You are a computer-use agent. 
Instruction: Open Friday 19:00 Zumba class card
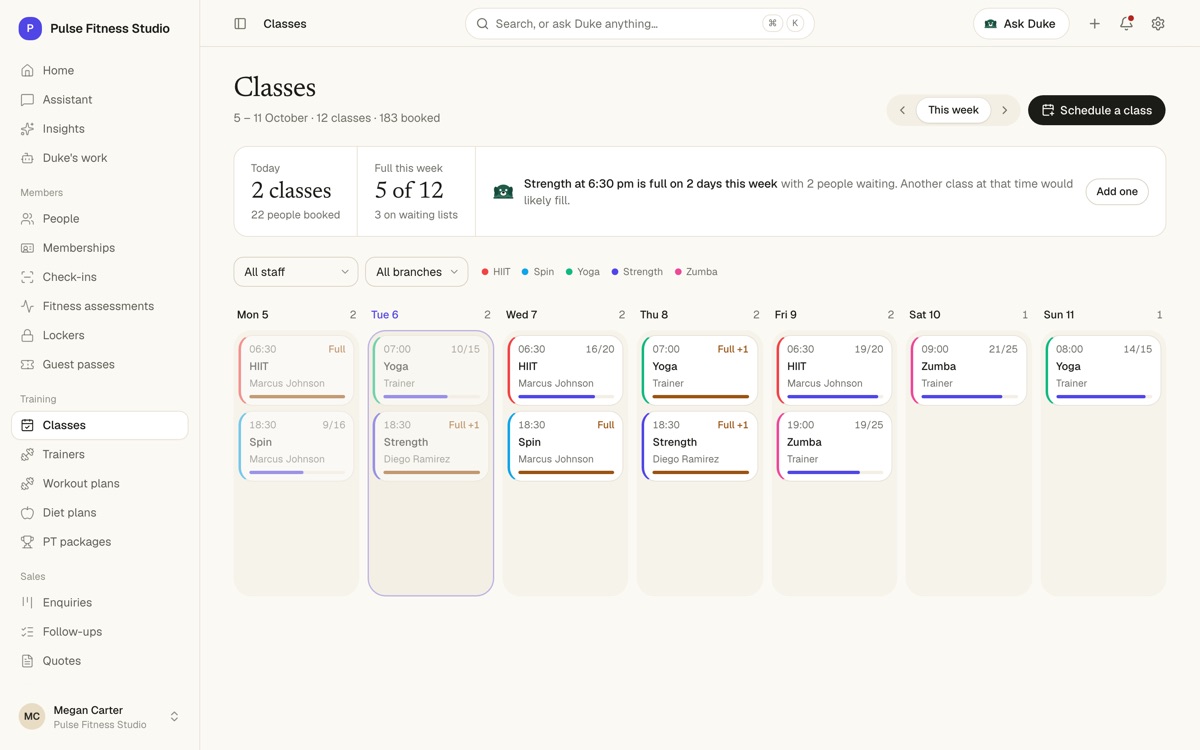[x=834, y=446]
